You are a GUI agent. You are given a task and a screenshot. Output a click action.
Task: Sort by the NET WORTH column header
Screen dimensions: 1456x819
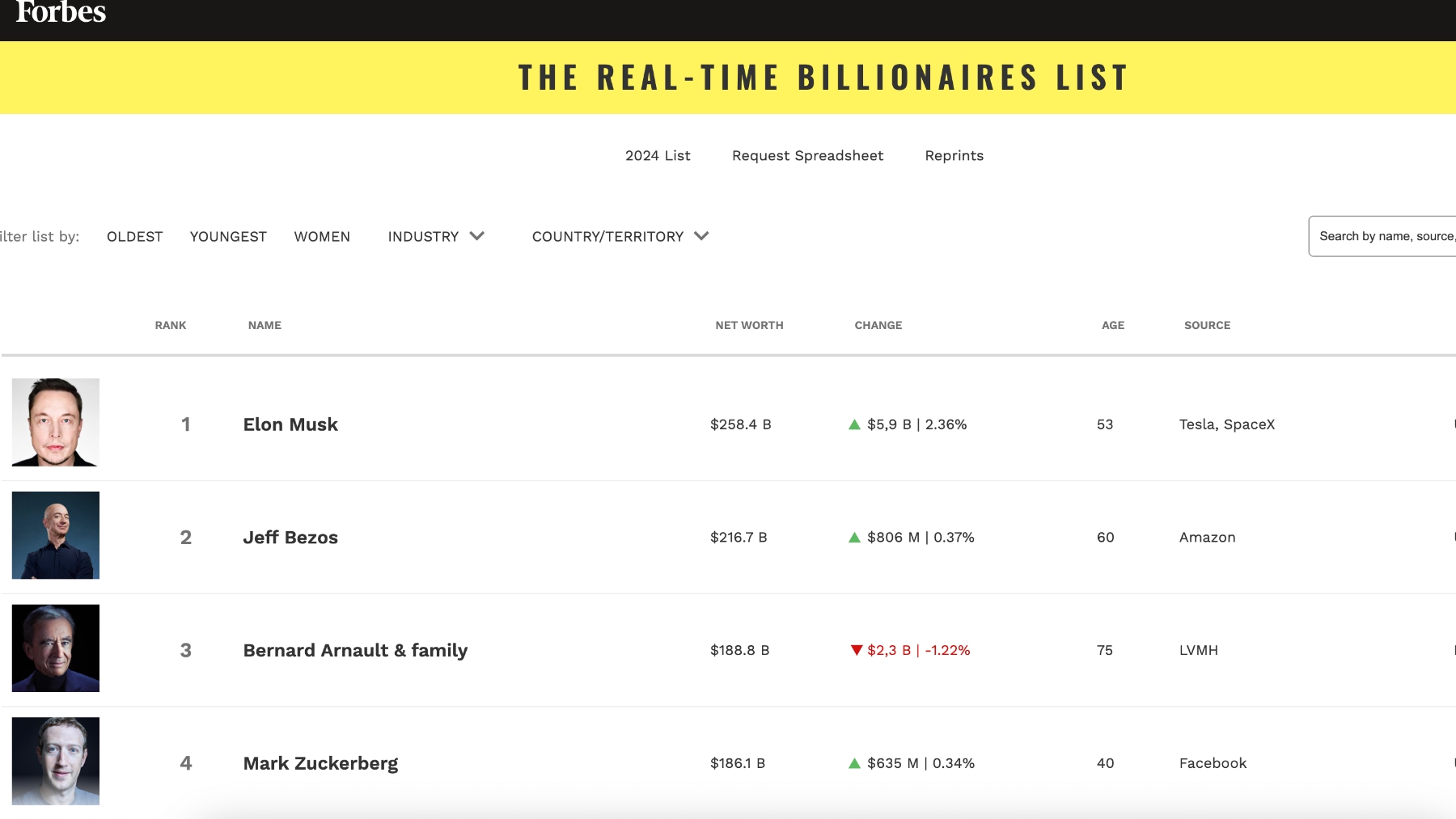coord(749,325)
